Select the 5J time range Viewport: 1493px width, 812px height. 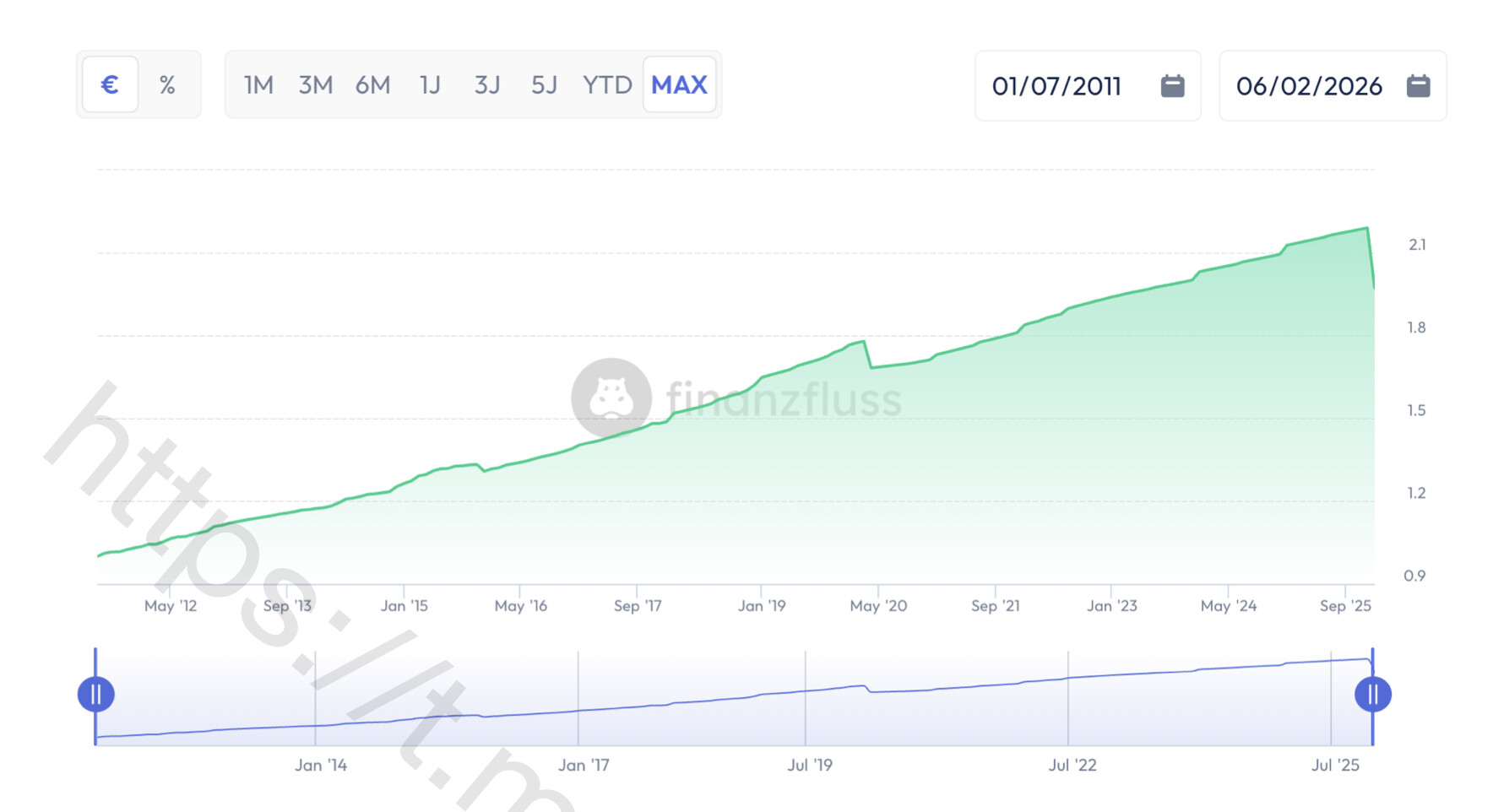544,85
